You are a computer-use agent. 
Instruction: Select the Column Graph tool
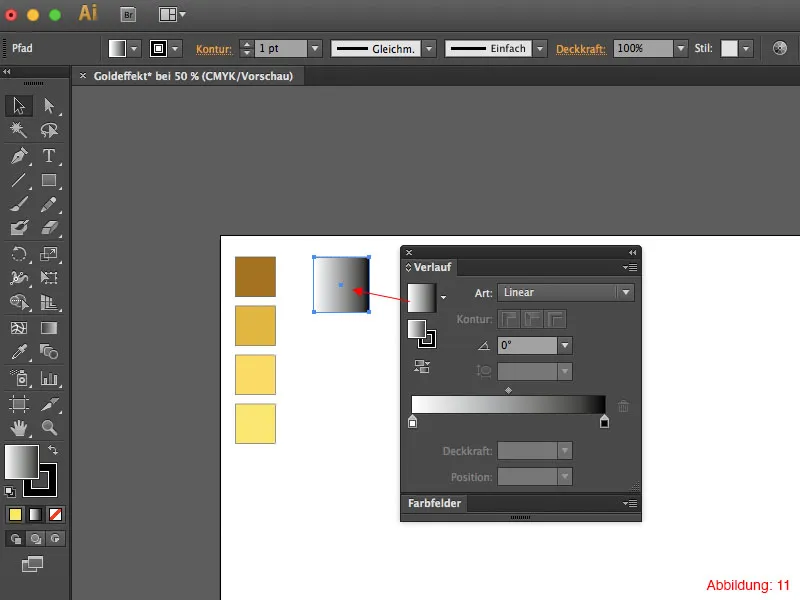pos(49,378)
